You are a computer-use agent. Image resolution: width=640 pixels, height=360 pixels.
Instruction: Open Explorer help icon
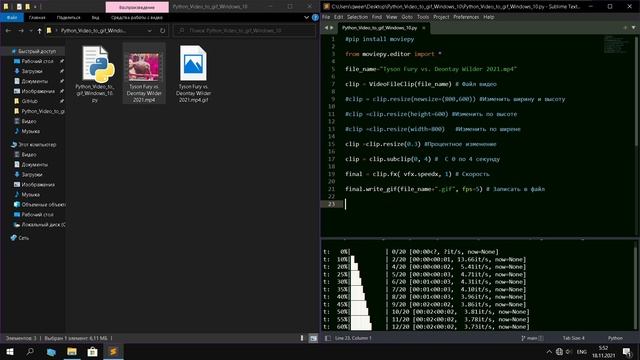tap(315, 18)
